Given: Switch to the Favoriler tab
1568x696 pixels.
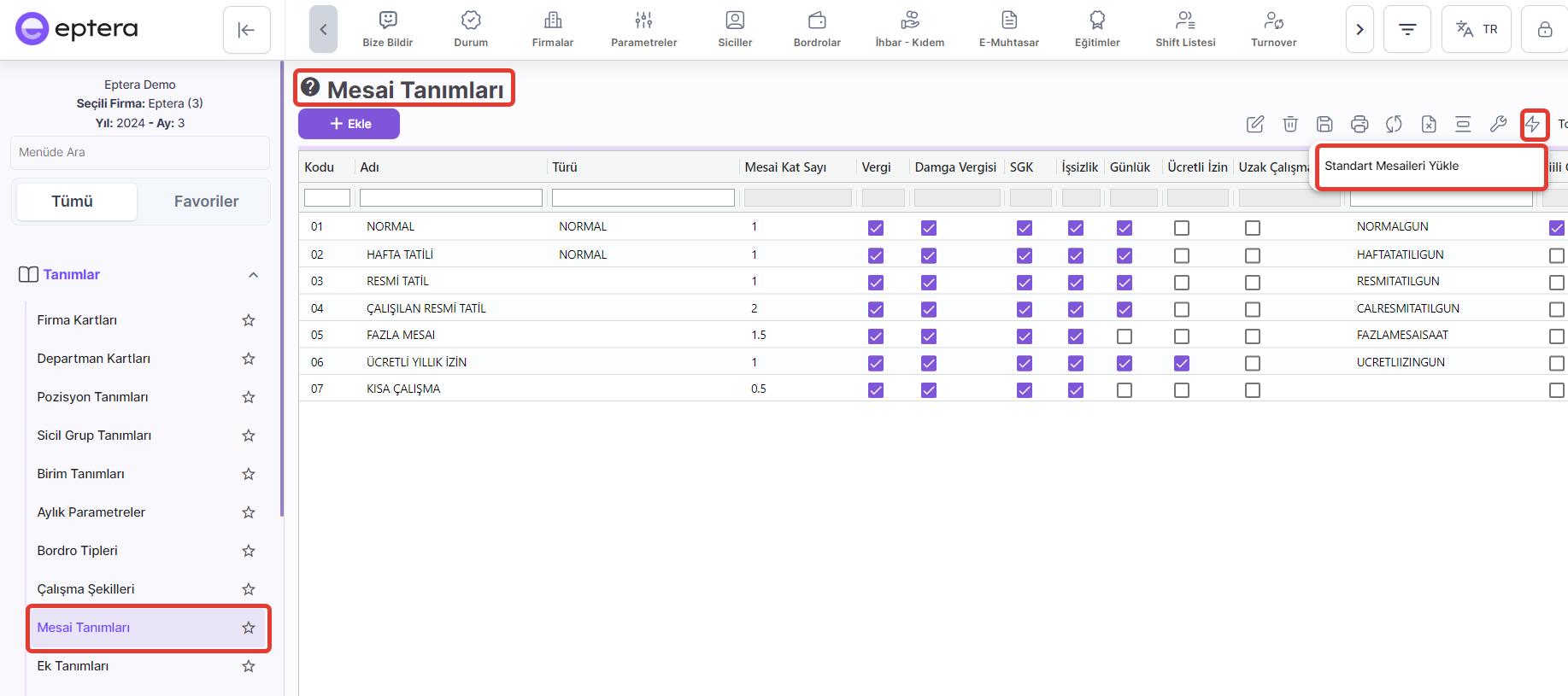Looking at the screenshot, I should pyautogui.click(x=206, y=202).
